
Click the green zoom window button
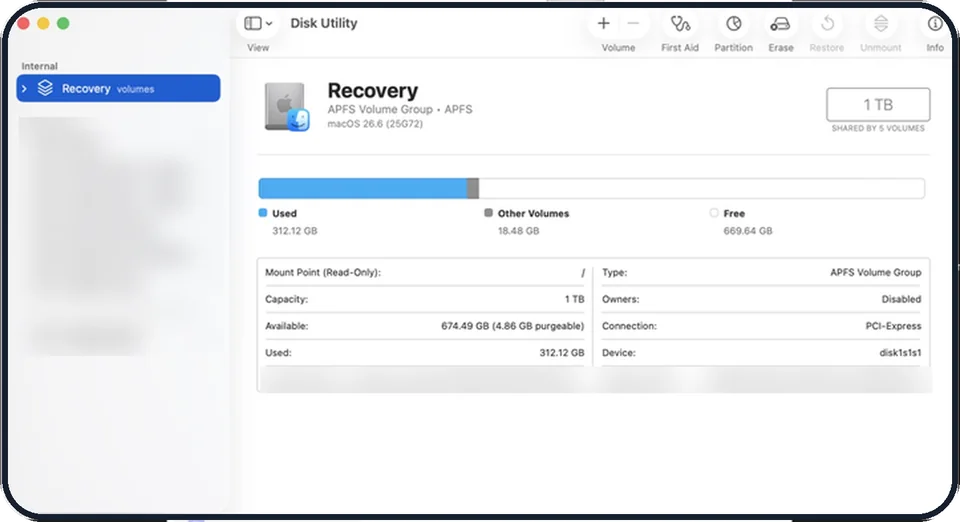(63, 23)
